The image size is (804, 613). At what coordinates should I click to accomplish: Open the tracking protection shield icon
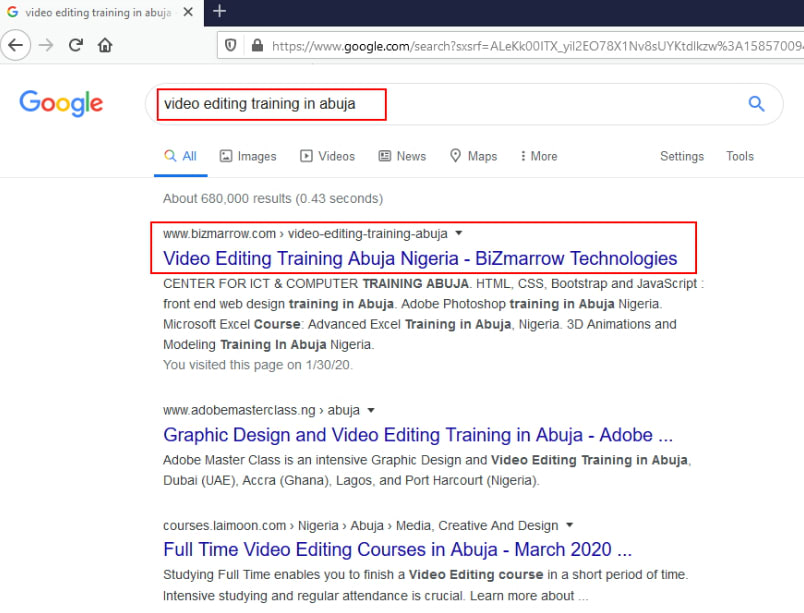[231, 46]
